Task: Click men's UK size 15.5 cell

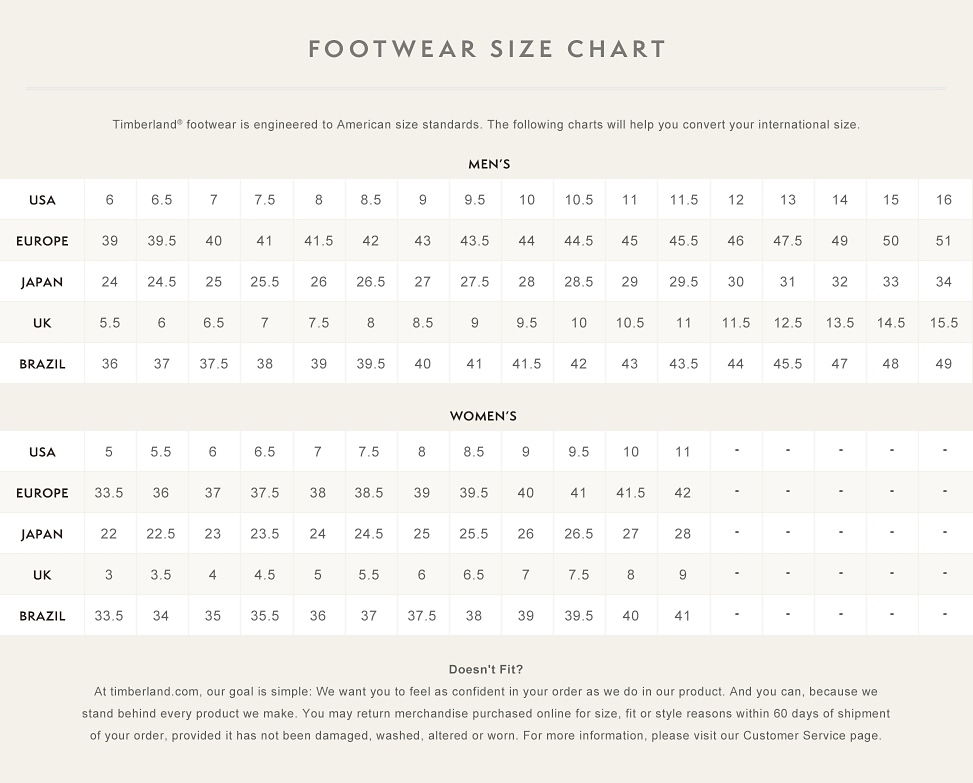Action: [944, 323]
